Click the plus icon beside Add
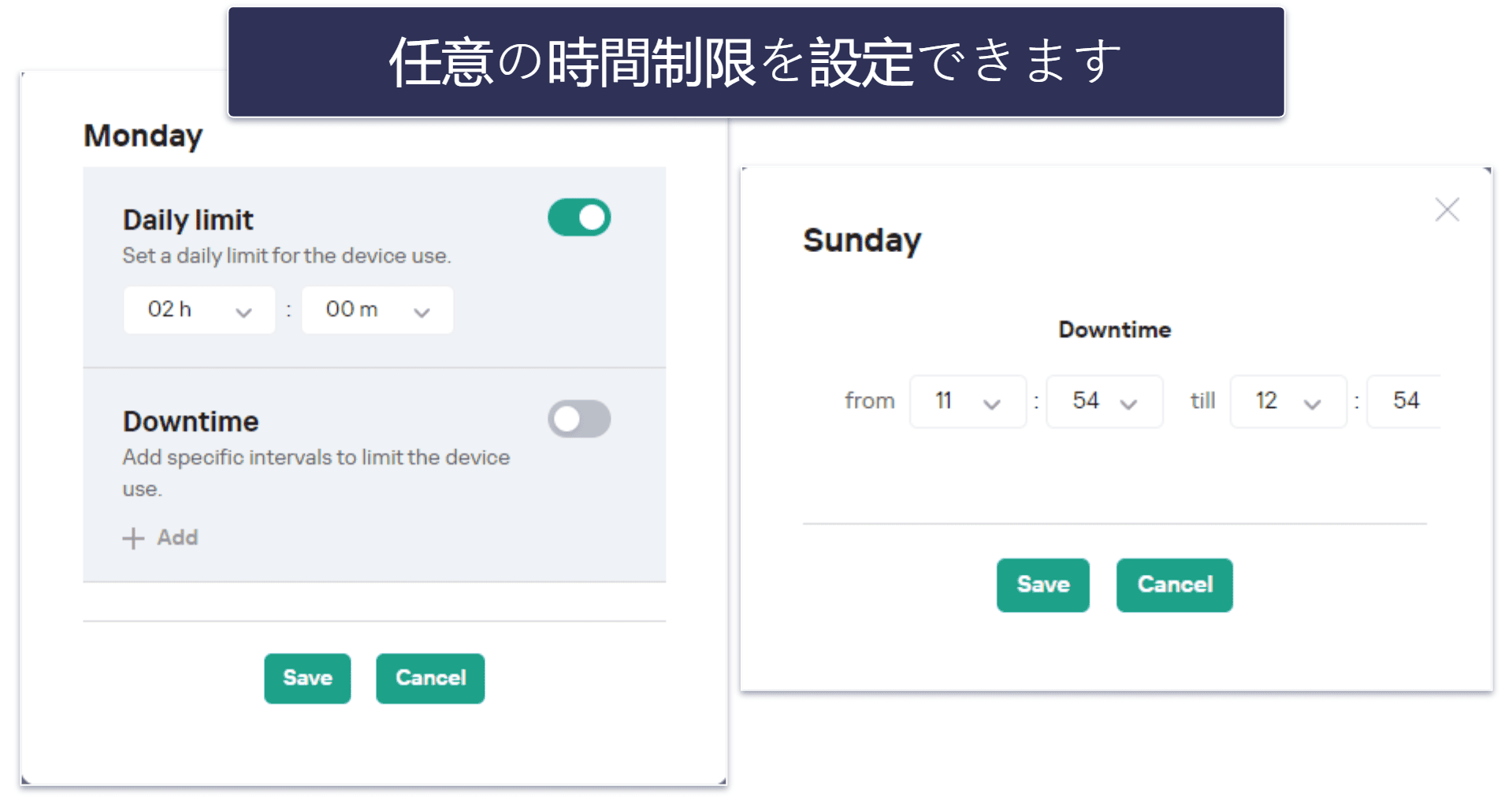Viewport: 1512px width, 797px height. [x=133, y=539]
